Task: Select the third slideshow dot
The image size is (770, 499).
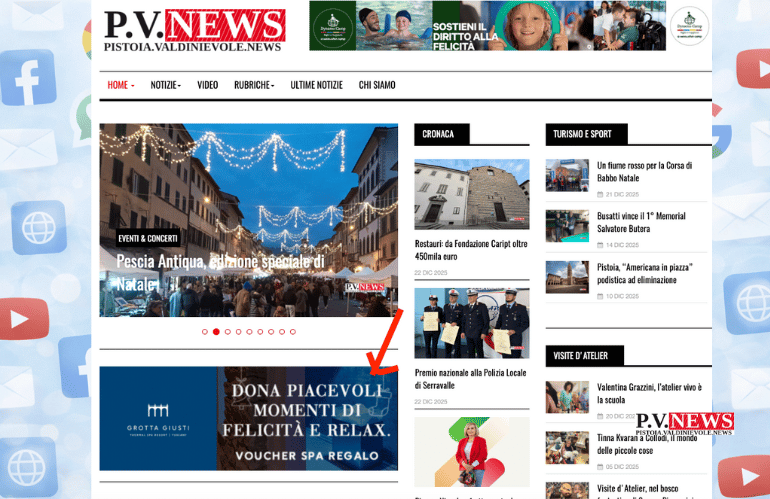Action: coord(227,332)
